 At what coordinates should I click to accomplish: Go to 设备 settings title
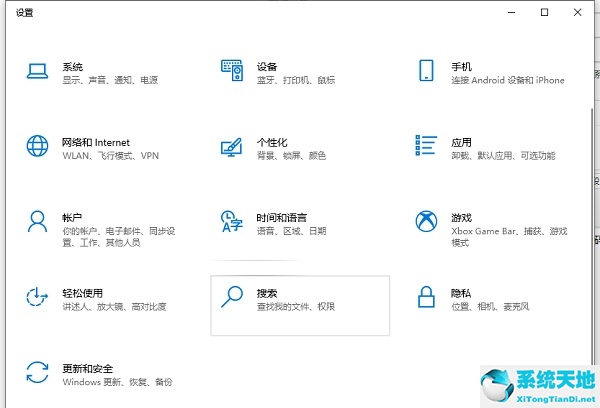267,67
